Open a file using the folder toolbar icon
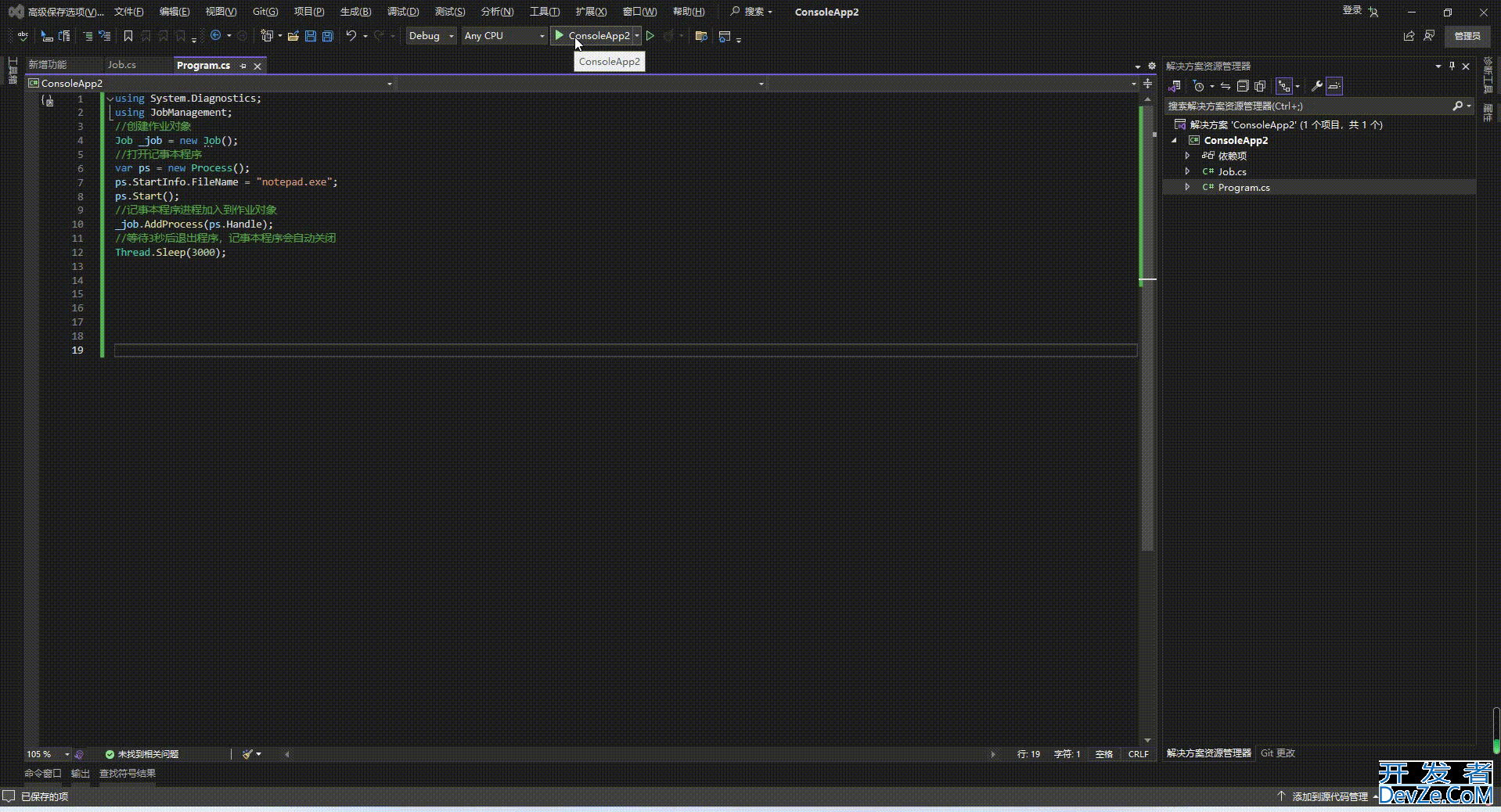The height and width of the screenshot is (812, 1501). click(293, 36)
